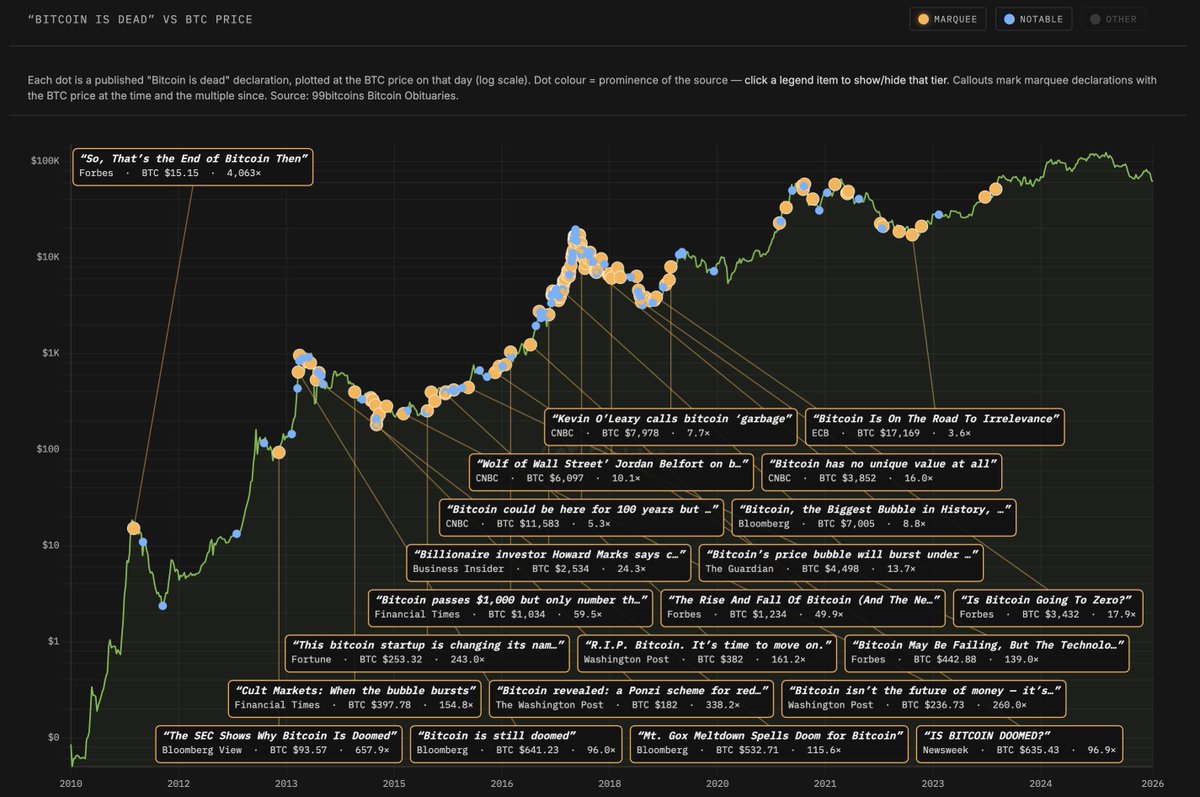Open Business Insider Howard Marks callout

[x=549, y=562]
